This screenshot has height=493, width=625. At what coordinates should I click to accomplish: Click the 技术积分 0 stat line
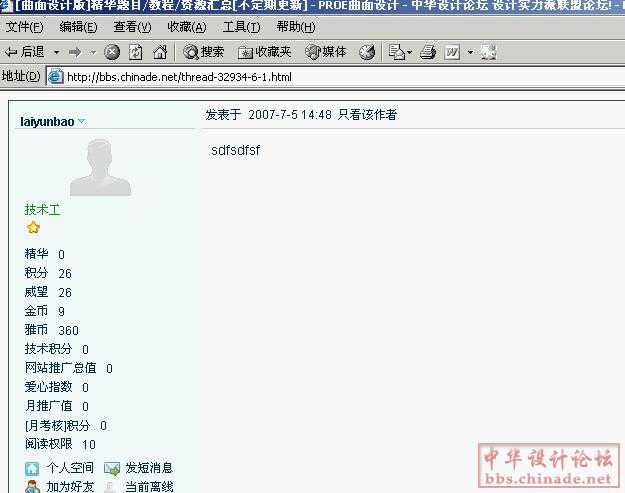pyautogui.click(x=57, y=349)
